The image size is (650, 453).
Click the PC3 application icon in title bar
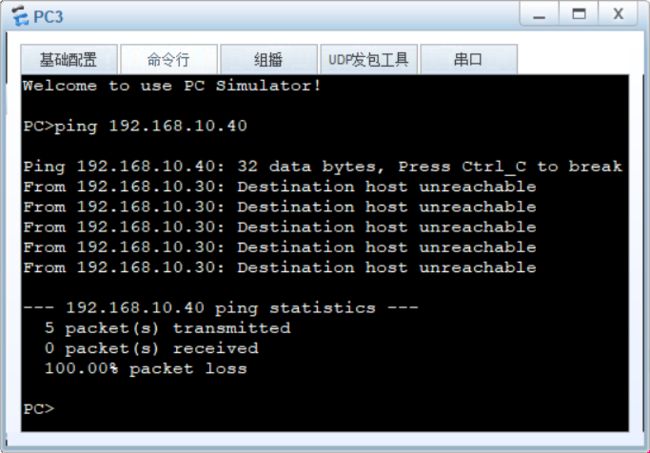(20, 17)
